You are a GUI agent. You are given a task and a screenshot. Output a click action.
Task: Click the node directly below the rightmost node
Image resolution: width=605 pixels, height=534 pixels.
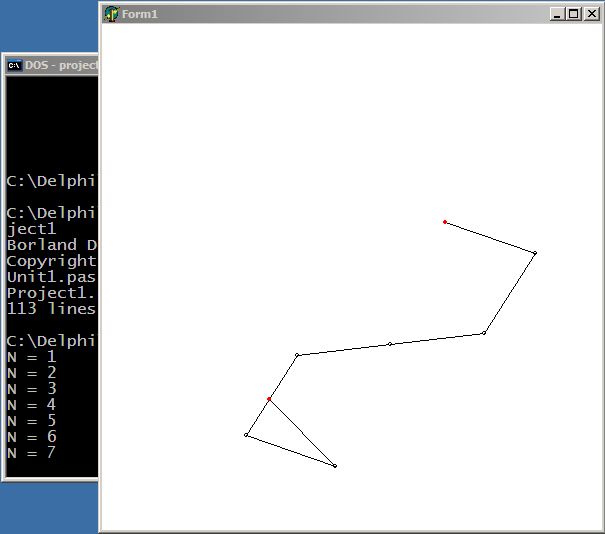tap(484, 333)
